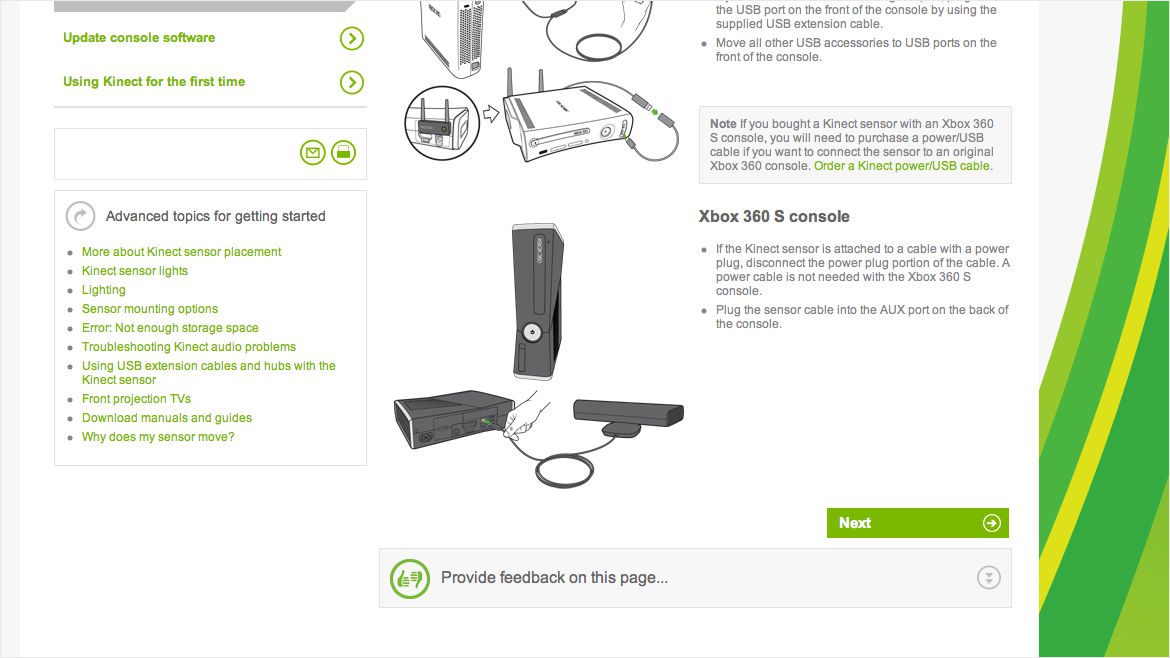Click the original Xbox 360 wireless adapter illustration
This screenshot has width=1170, height=658.
542,114
